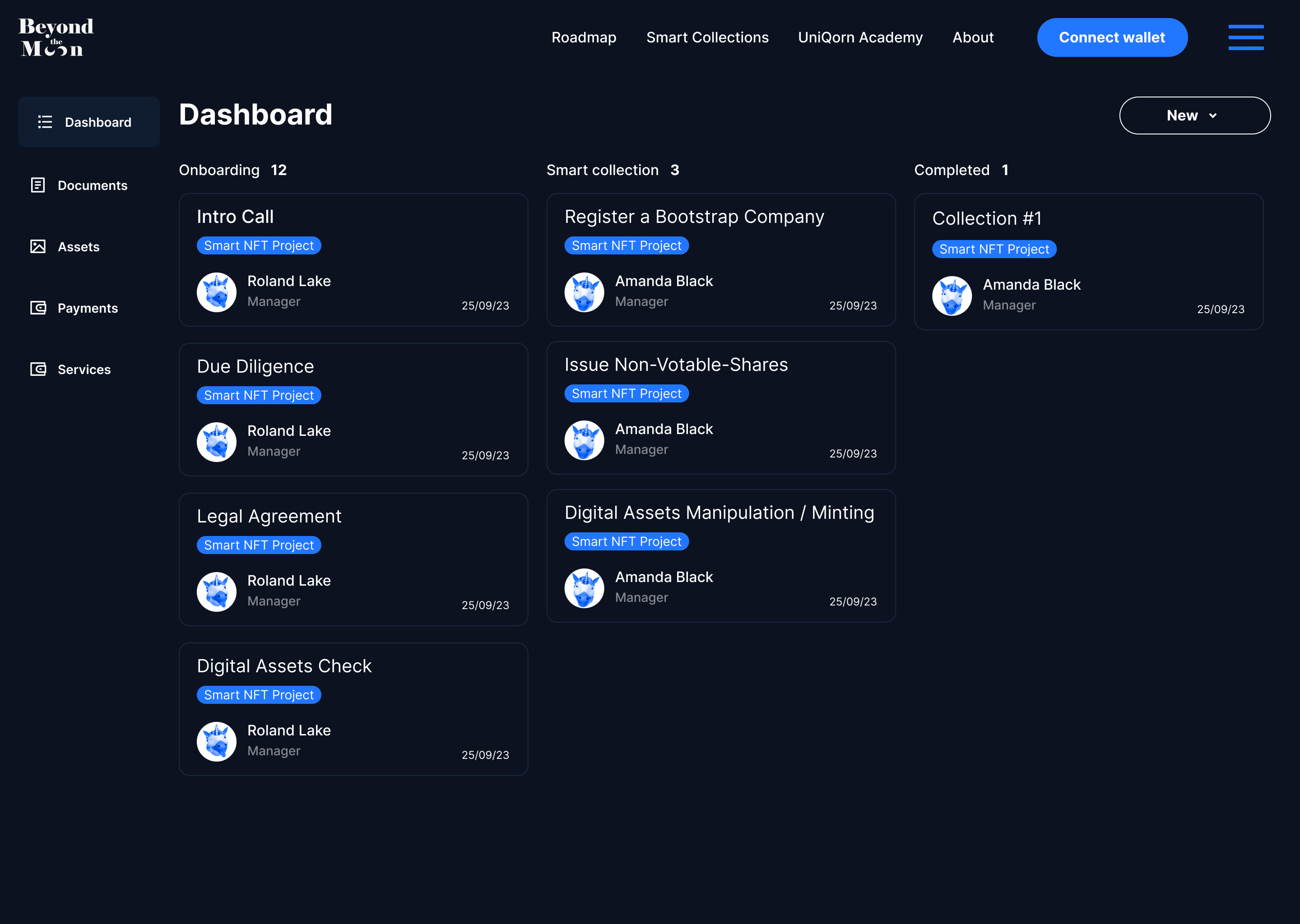Click Amanda Black's avatar on Issue Non-Votable-Shares
Screen dimensions: 1300x924
pos(584,440)
